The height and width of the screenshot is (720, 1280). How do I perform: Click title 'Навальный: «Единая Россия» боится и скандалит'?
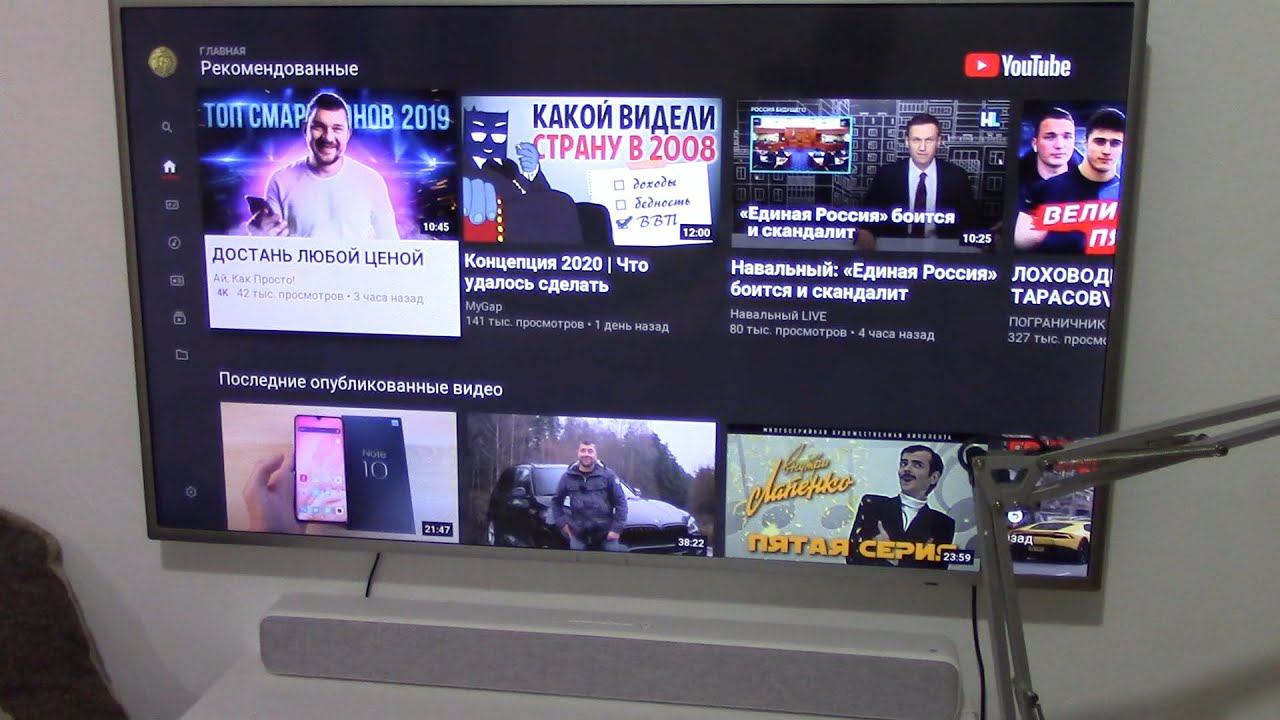click(x=864, y=282)
